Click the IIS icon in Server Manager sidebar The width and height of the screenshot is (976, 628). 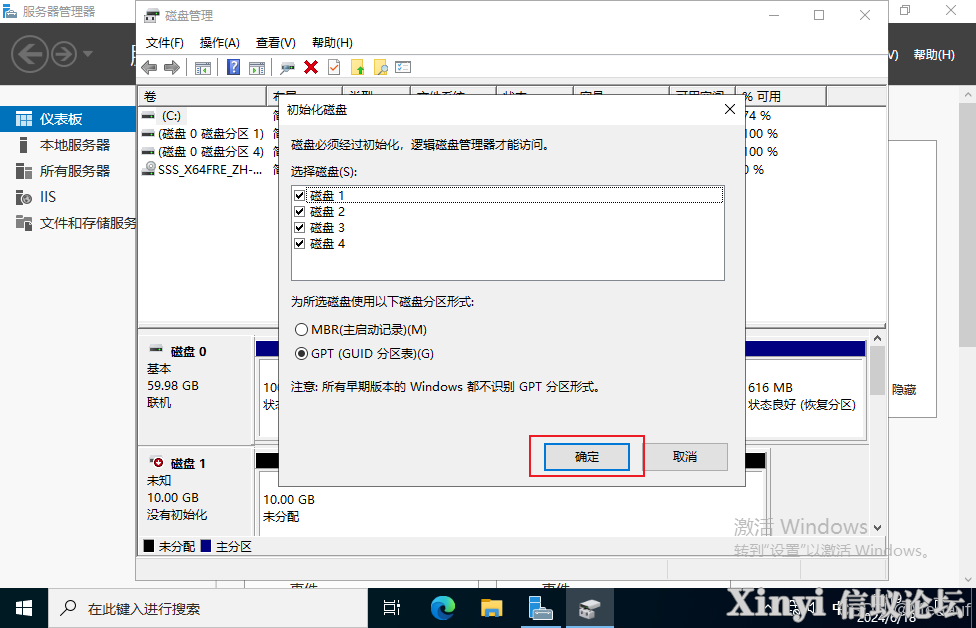(x=24, y=197)
